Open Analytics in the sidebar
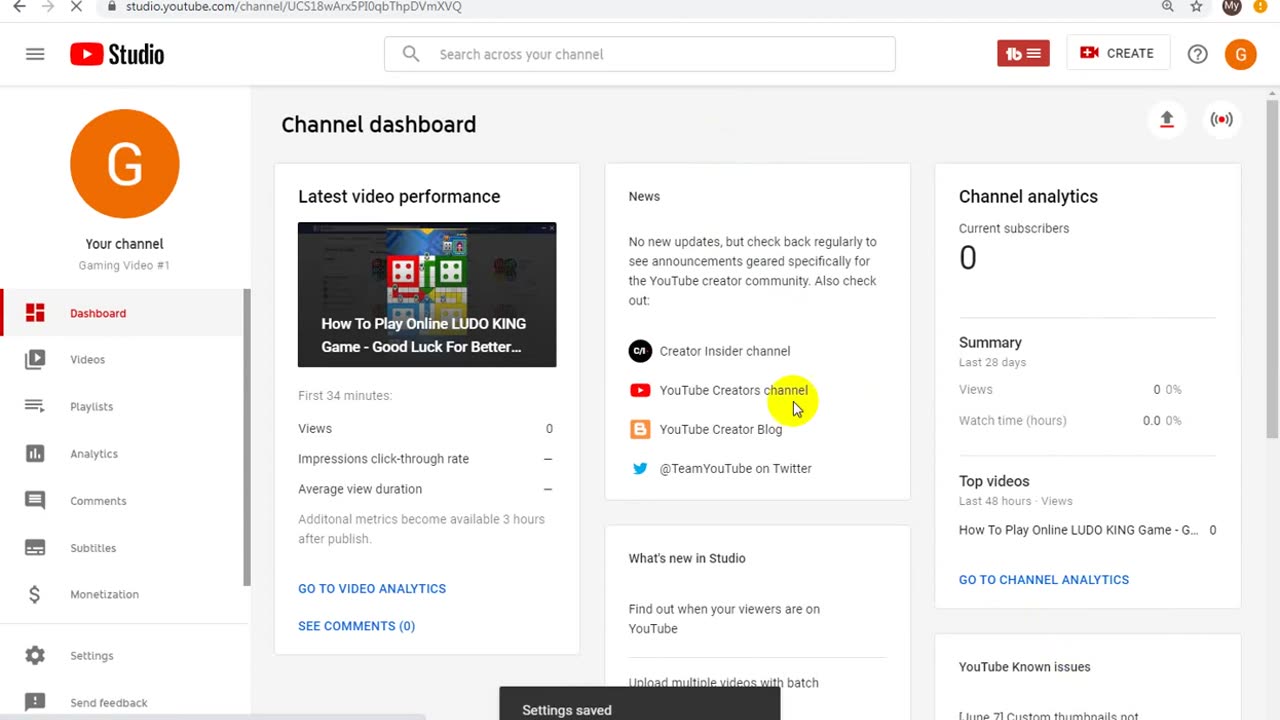The height and width of the screenshot is (720, 1280). tap(122, 453)
